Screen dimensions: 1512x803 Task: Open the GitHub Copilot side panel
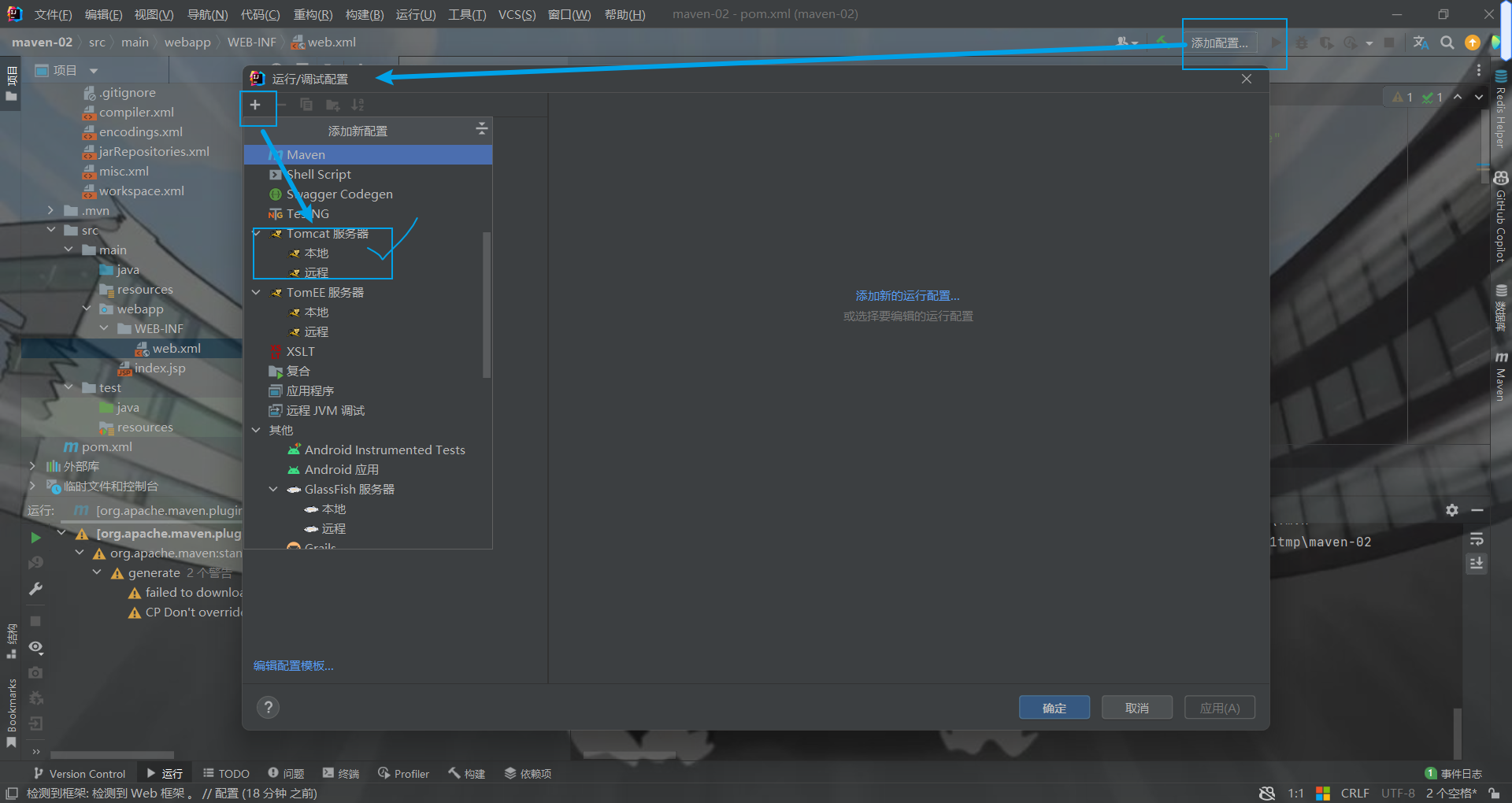1501,216
